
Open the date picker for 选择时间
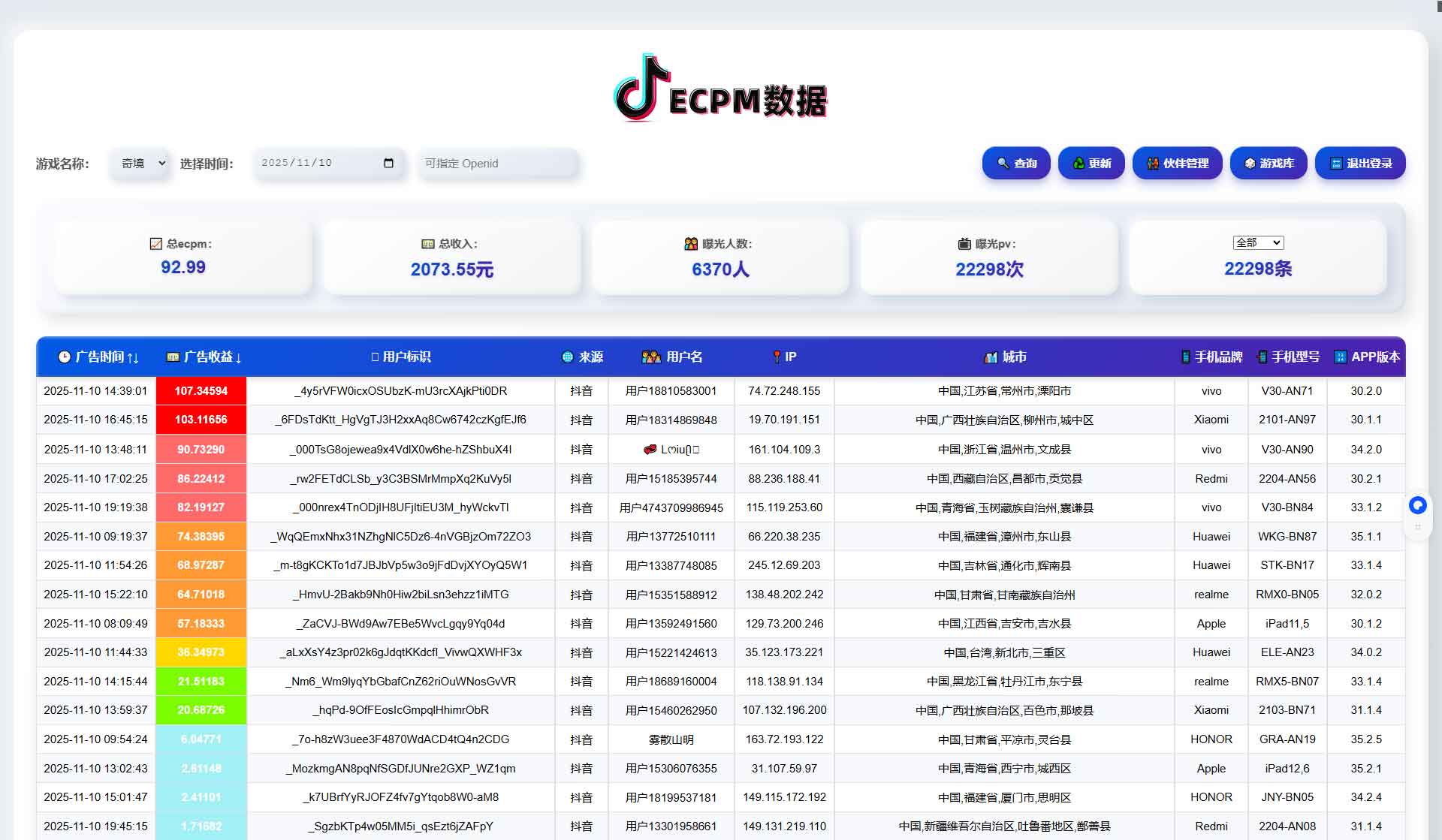click(x=388, y=163)
